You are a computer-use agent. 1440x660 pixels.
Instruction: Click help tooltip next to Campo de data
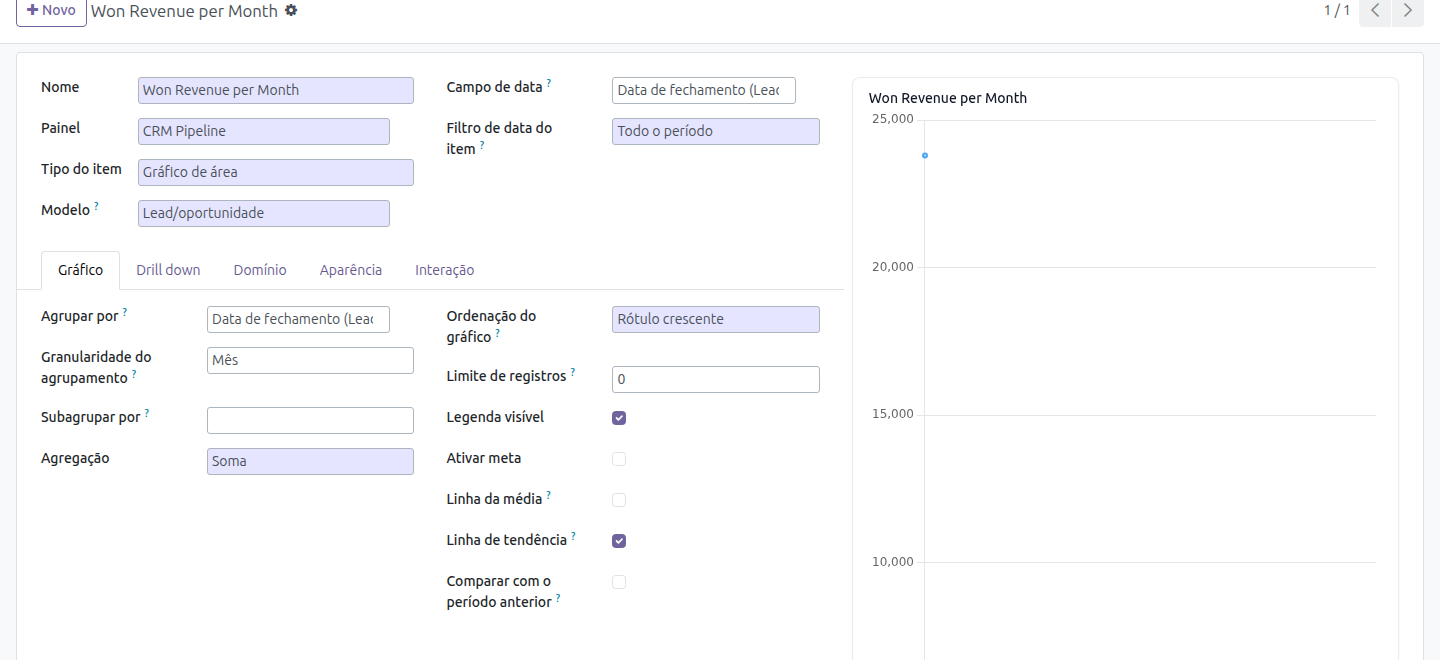549,83
